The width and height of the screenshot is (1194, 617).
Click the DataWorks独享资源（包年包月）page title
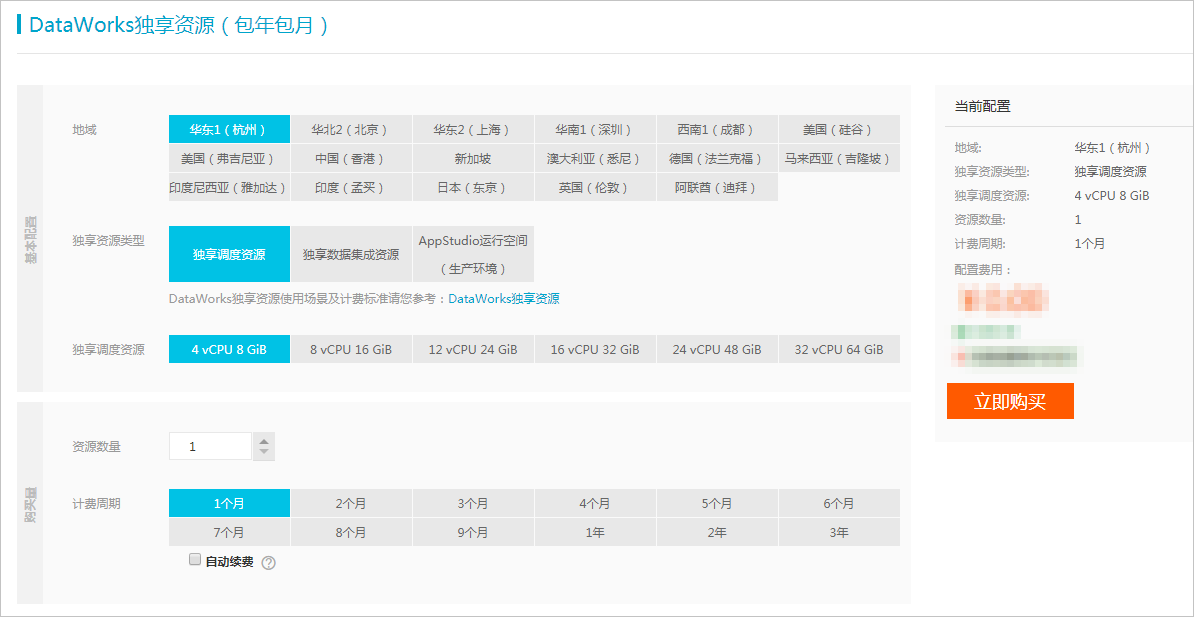coord(180,24)
